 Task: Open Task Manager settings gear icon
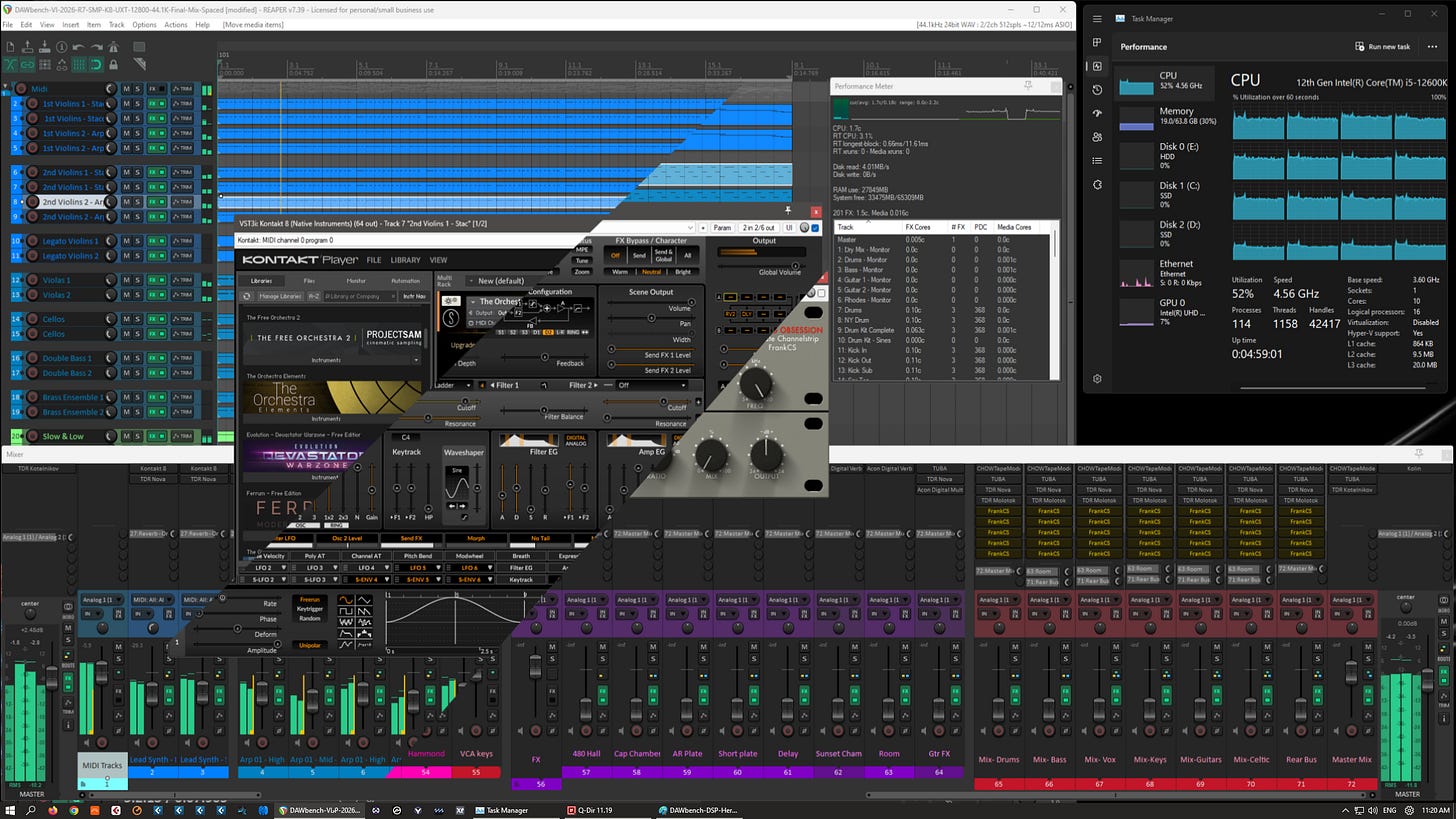click(1097, 379)
